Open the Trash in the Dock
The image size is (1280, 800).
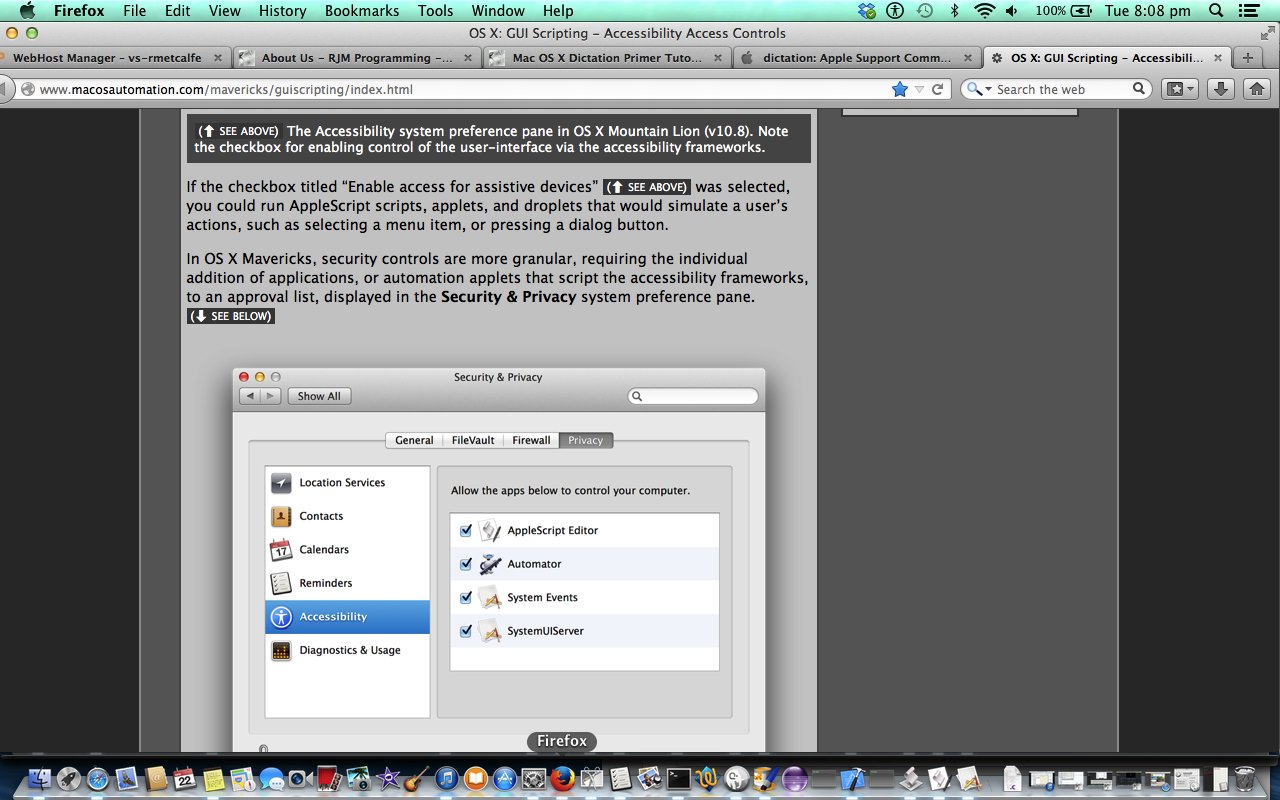coord(1245,778)
